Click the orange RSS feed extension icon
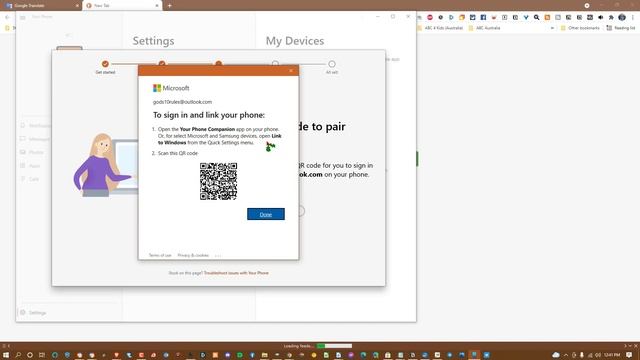 pos(547,18)
